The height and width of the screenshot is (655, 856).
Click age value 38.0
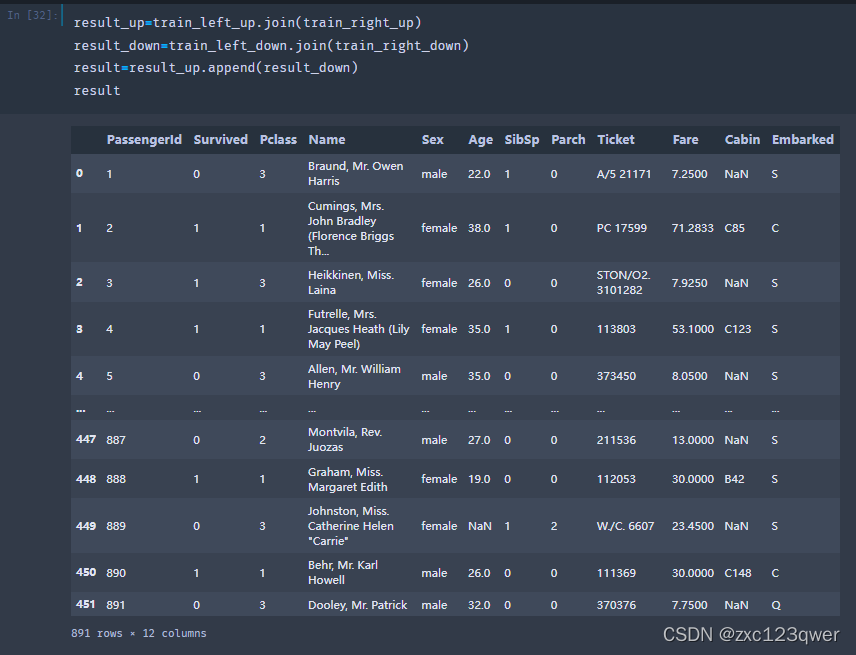tap(479, 228)
